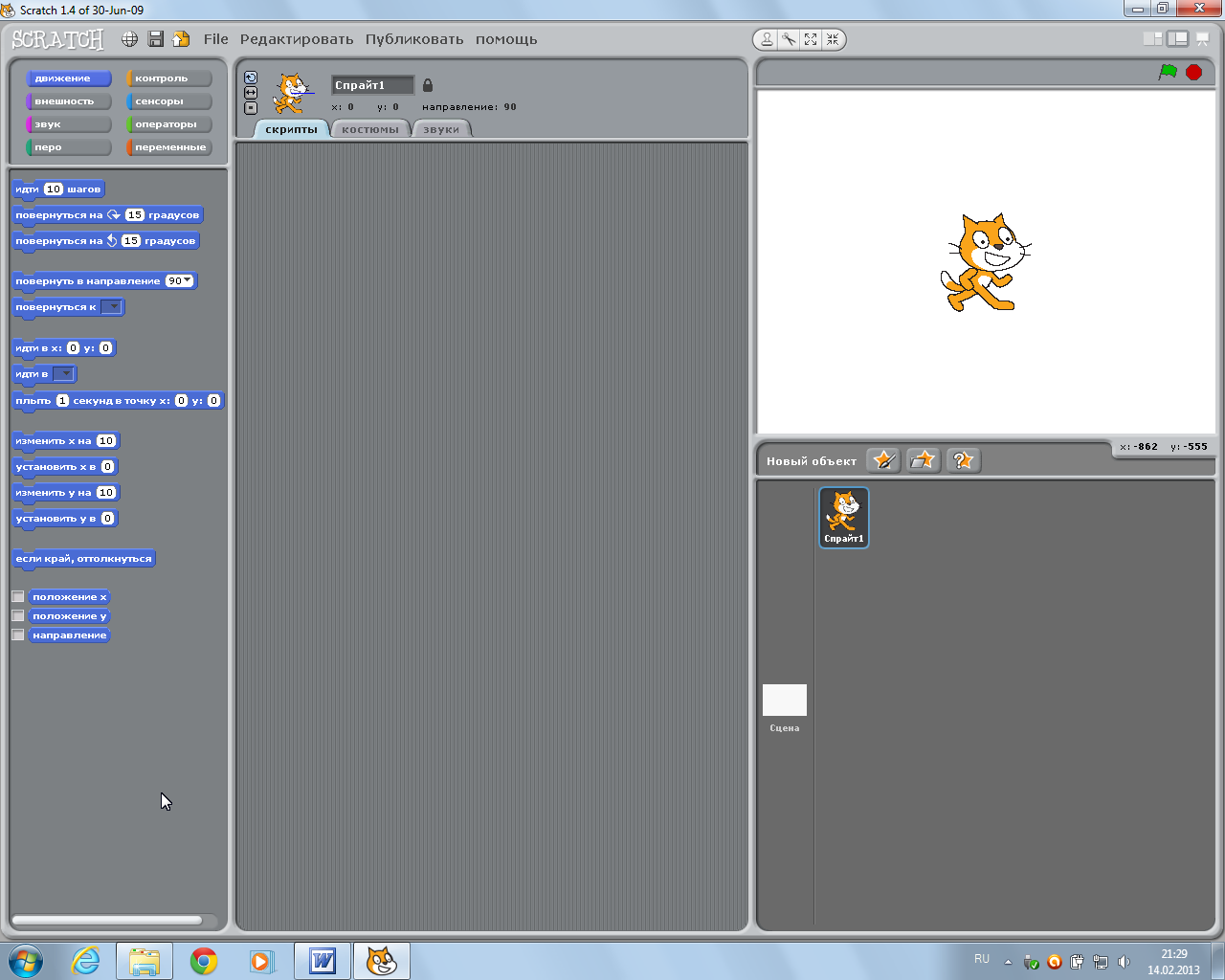Select Спрайт1 thumbnail in sprite list

tap(844, 517)
